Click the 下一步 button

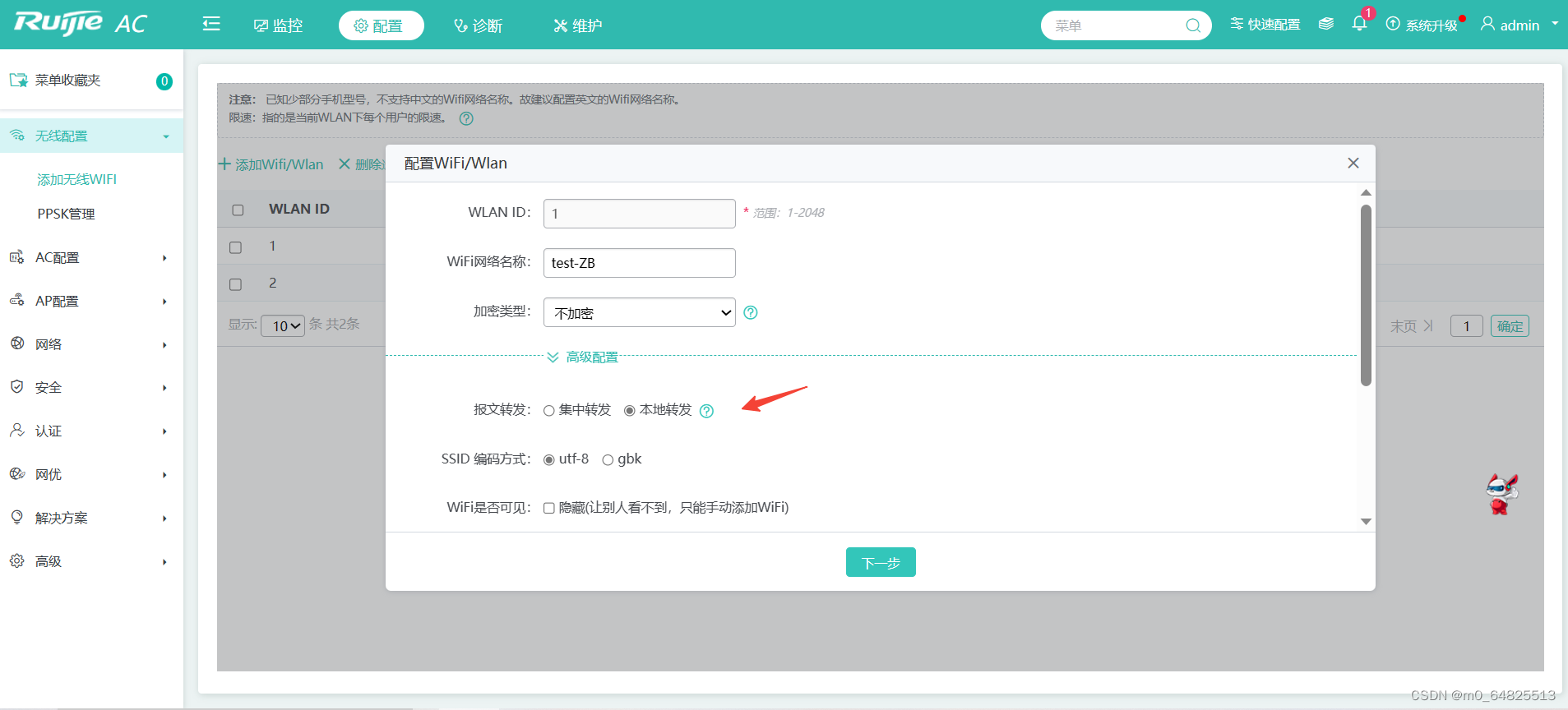(881, 562)
